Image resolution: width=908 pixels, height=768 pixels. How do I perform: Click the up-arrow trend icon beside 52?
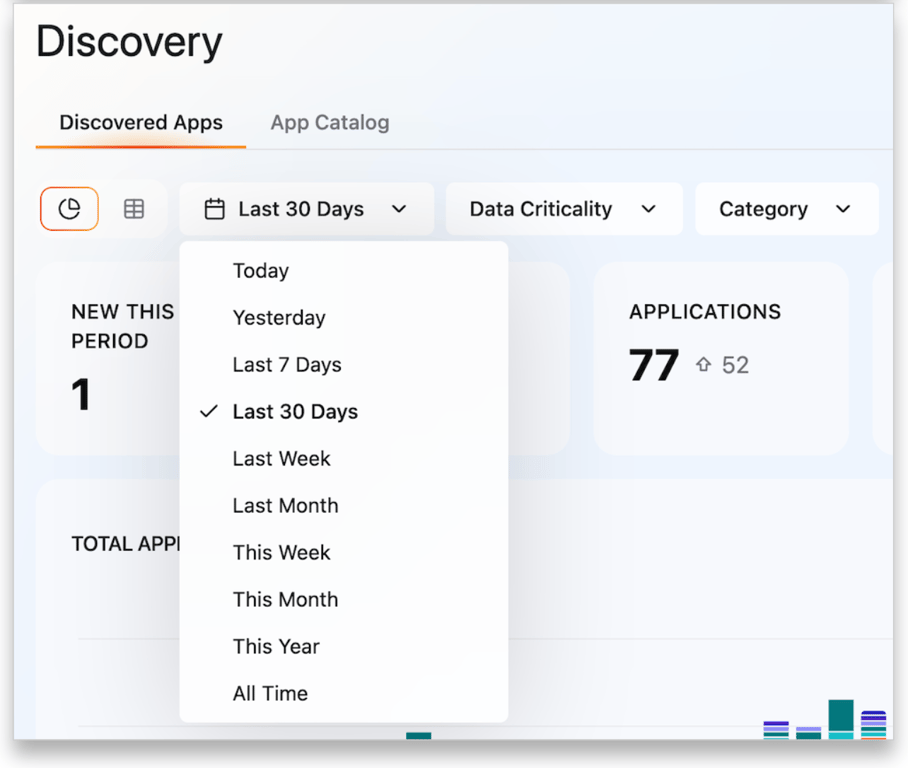coord(703,364)
